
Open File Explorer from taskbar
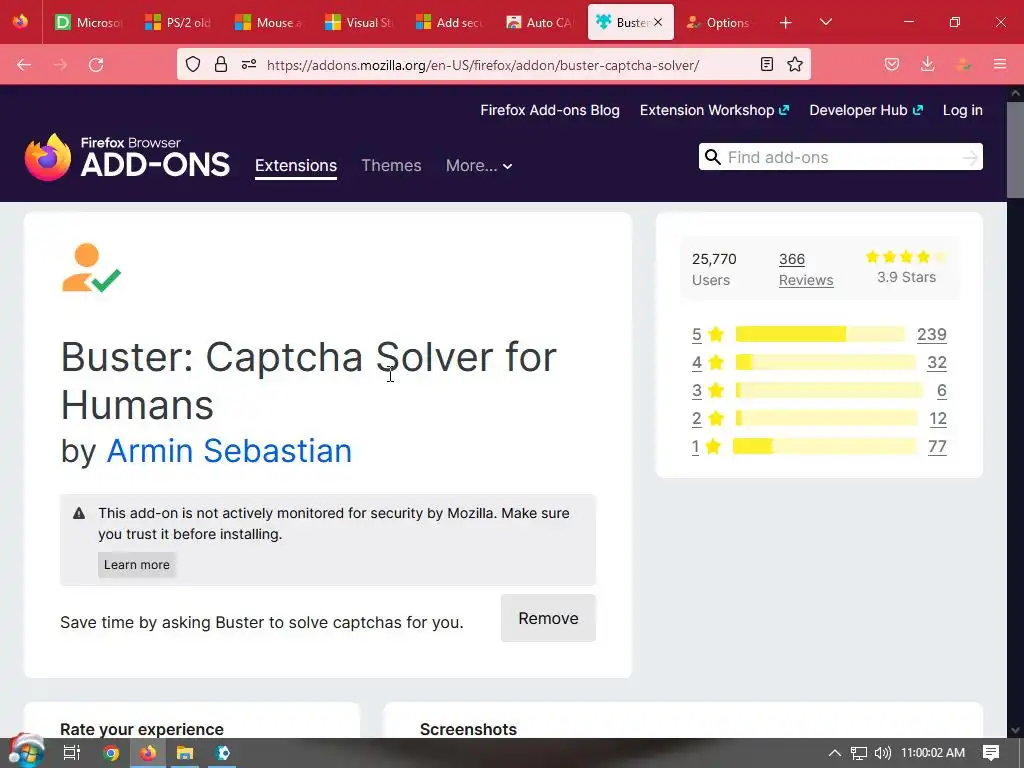point(185,753)
